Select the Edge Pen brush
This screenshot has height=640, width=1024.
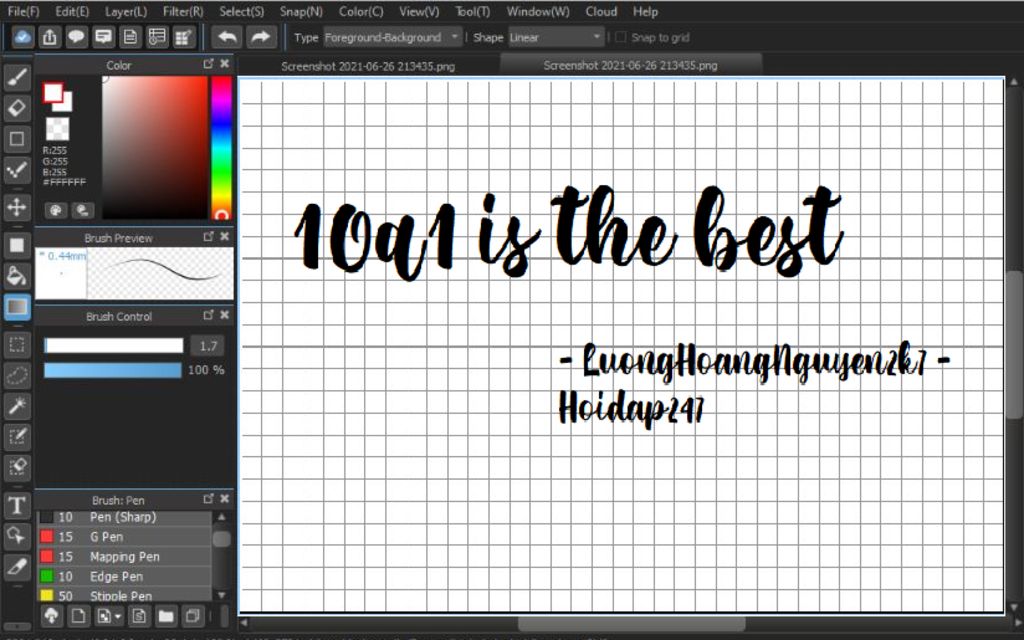125,577
